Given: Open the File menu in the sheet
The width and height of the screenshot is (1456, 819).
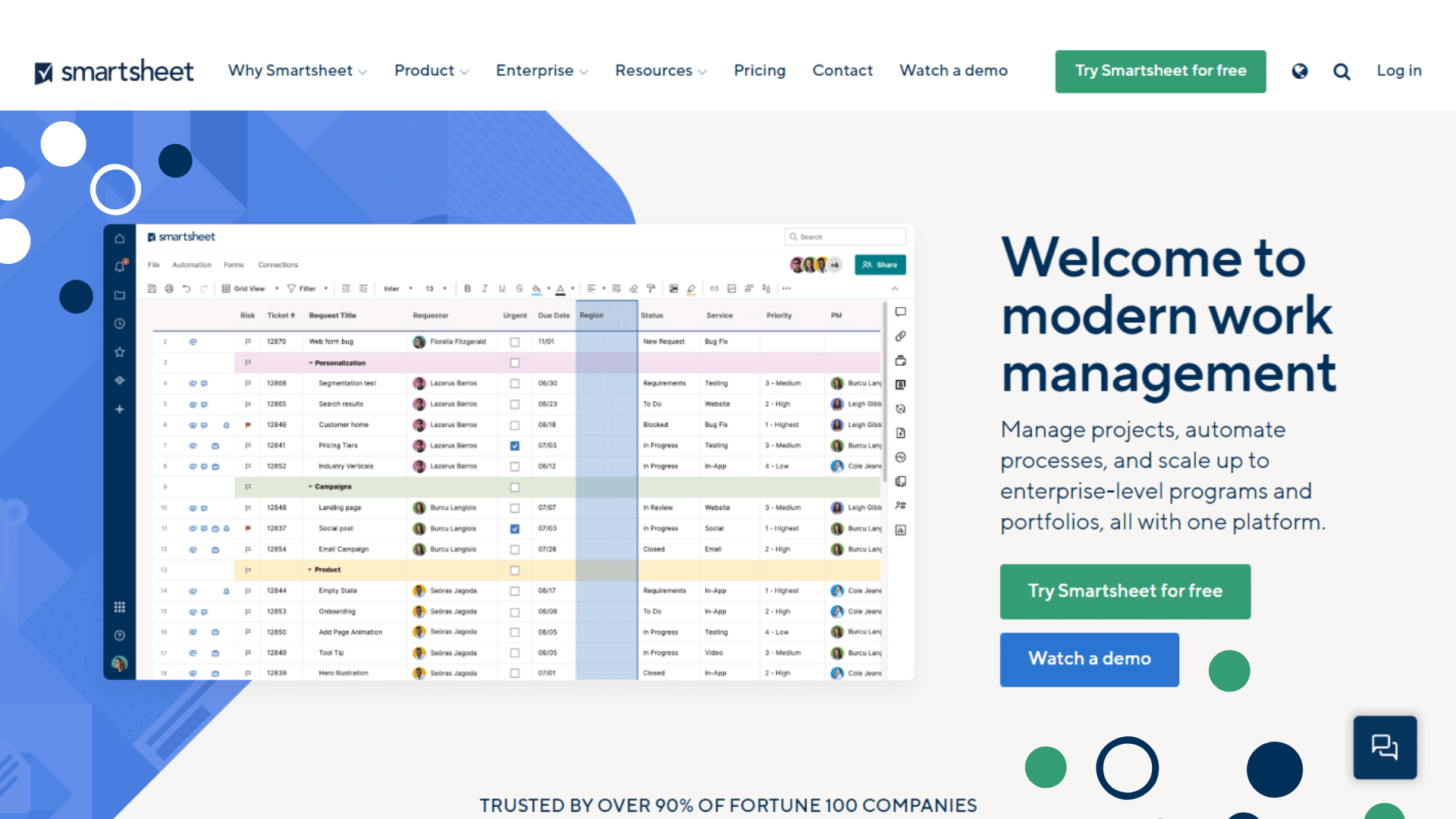Looking at the screenshot, I should (154, 265).
